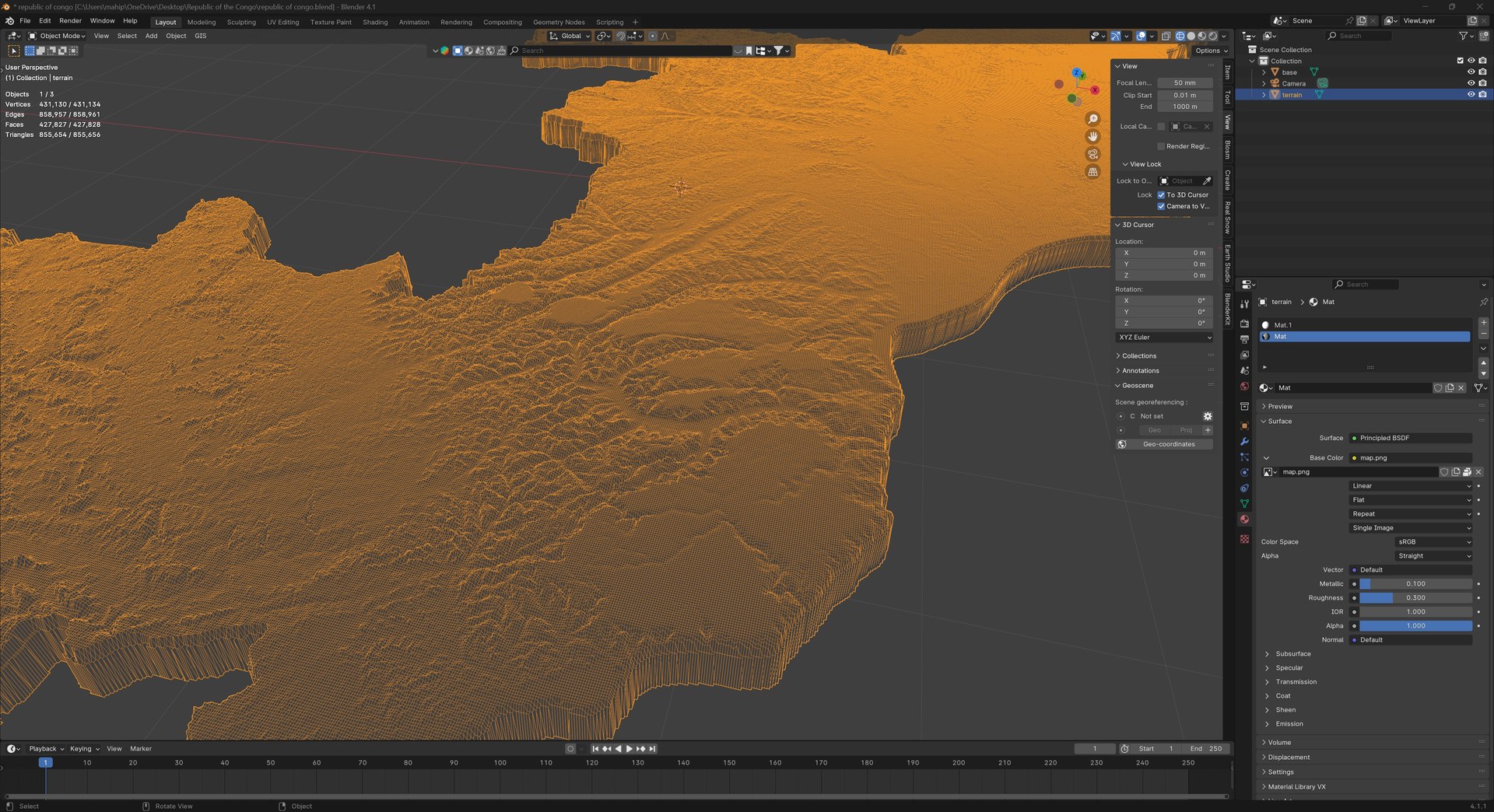Uncheck Lock To 3D Cursor checkbox
1494x812 pixels.
pos(1161,194)
